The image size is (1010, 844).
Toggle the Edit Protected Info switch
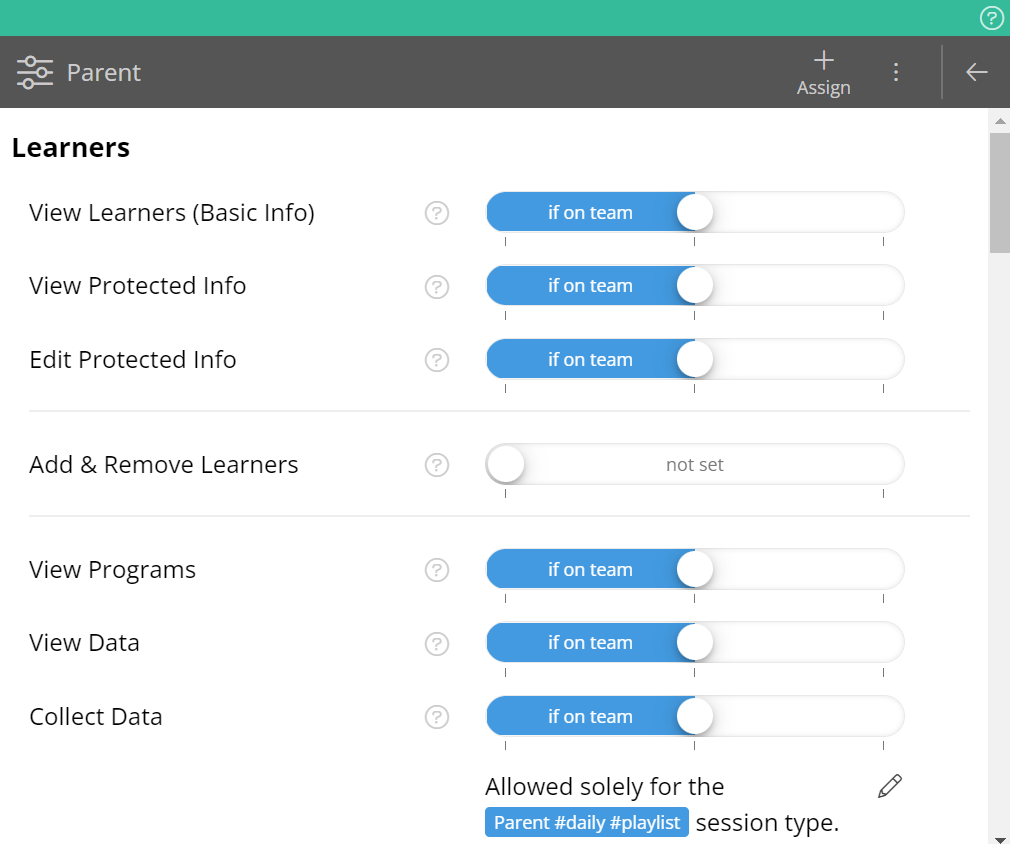pyautogui.click(x=694, y=360)
